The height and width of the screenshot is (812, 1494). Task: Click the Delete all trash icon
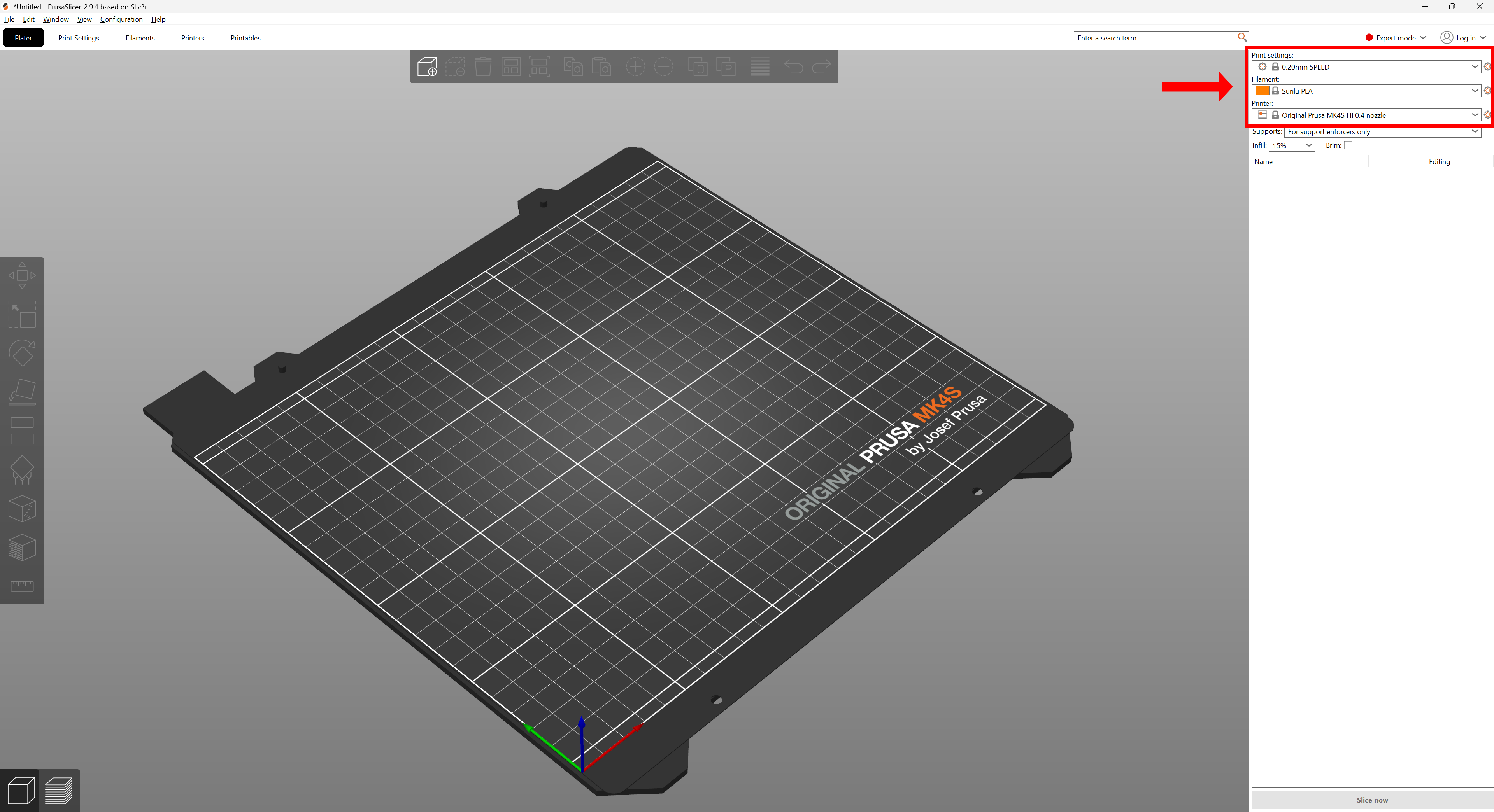coord(482,66)
